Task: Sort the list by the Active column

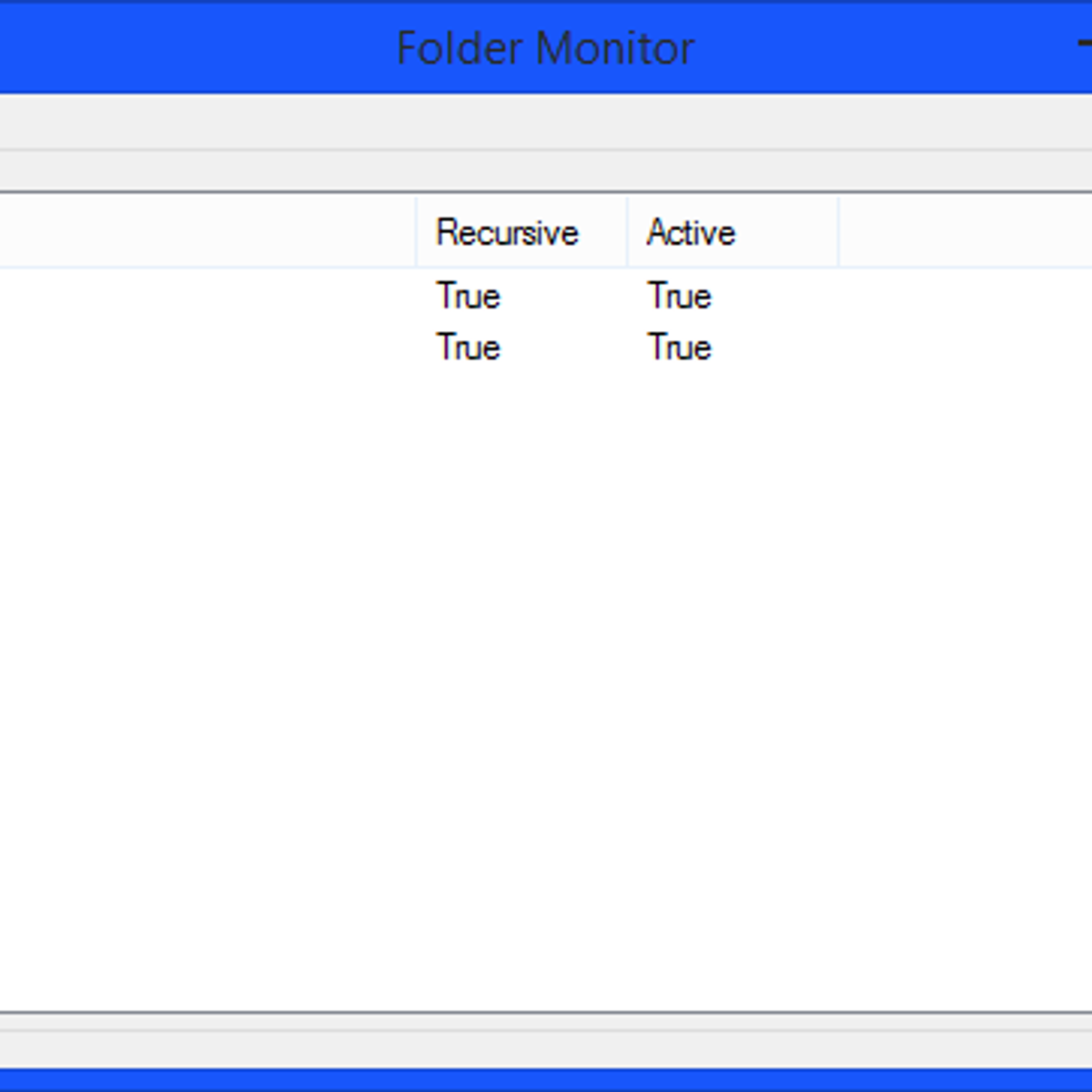Action: [690, 232]
